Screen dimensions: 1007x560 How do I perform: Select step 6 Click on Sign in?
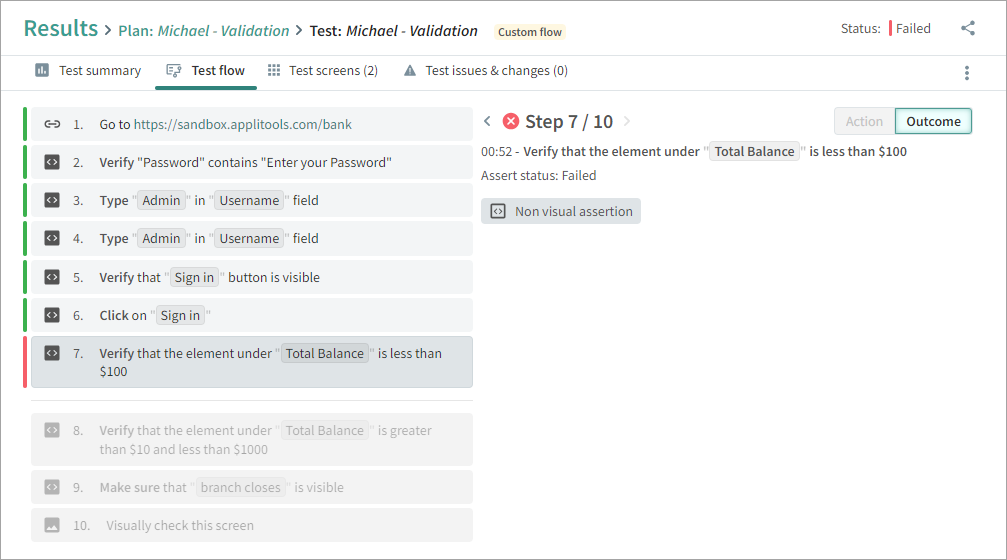click(x=251, y=315)
